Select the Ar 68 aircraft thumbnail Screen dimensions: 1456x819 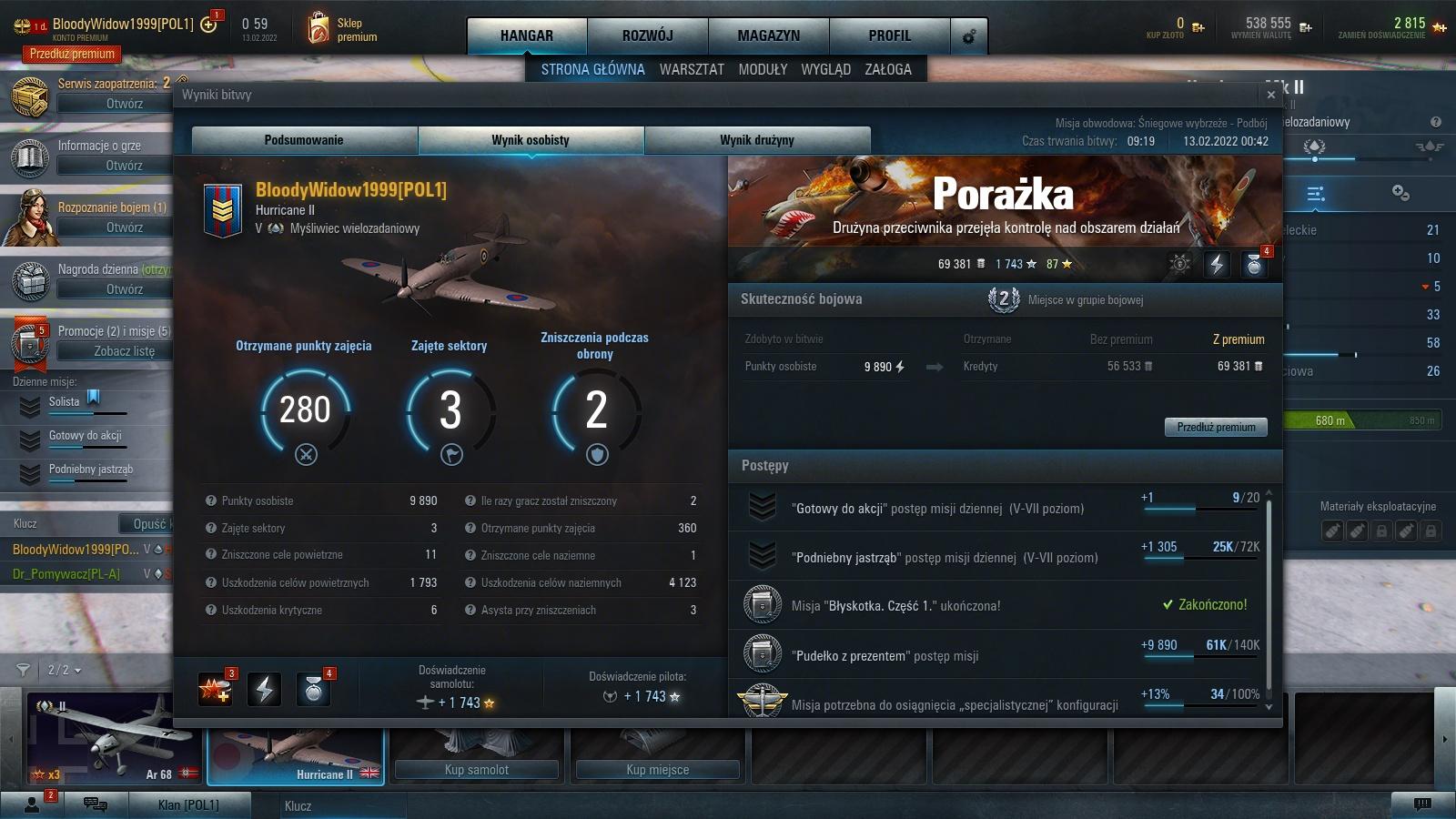click(113, 739)
